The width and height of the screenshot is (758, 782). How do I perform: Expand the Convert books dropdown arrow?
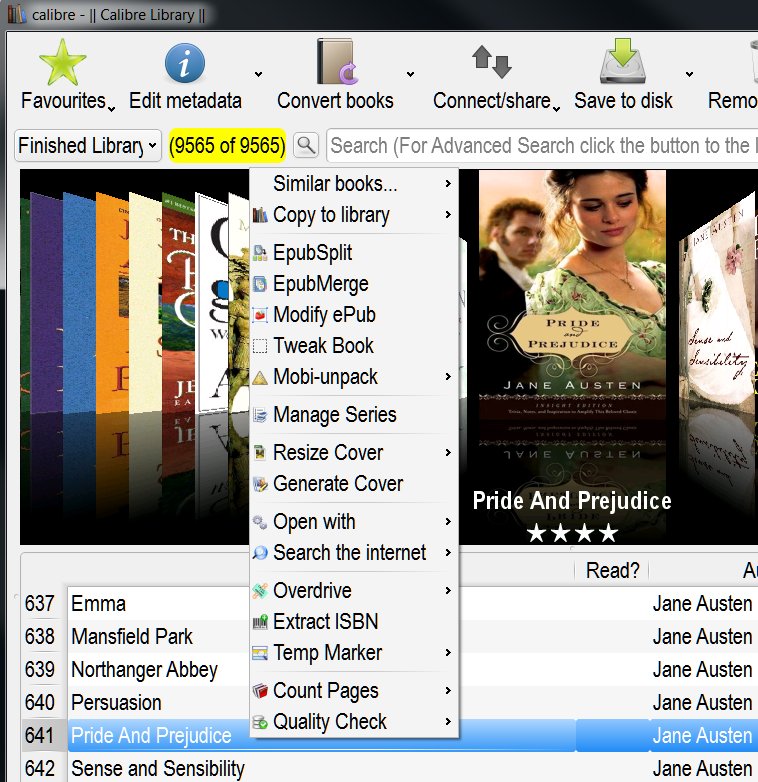(x=410, y=74)
